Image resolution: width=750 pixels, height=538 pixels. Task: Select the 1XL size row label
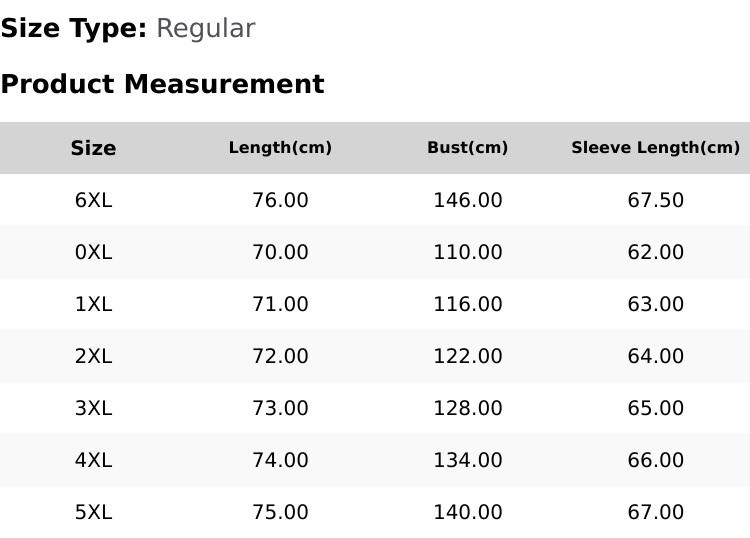[x=93, y=304]
